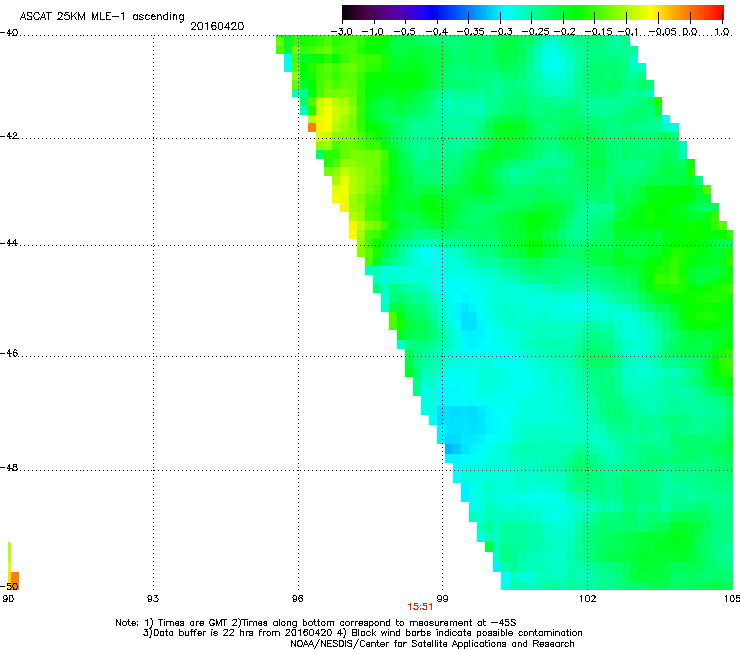Click the date label 20160420
Viewport: 740px width, 650px height.
pos(217,26)
